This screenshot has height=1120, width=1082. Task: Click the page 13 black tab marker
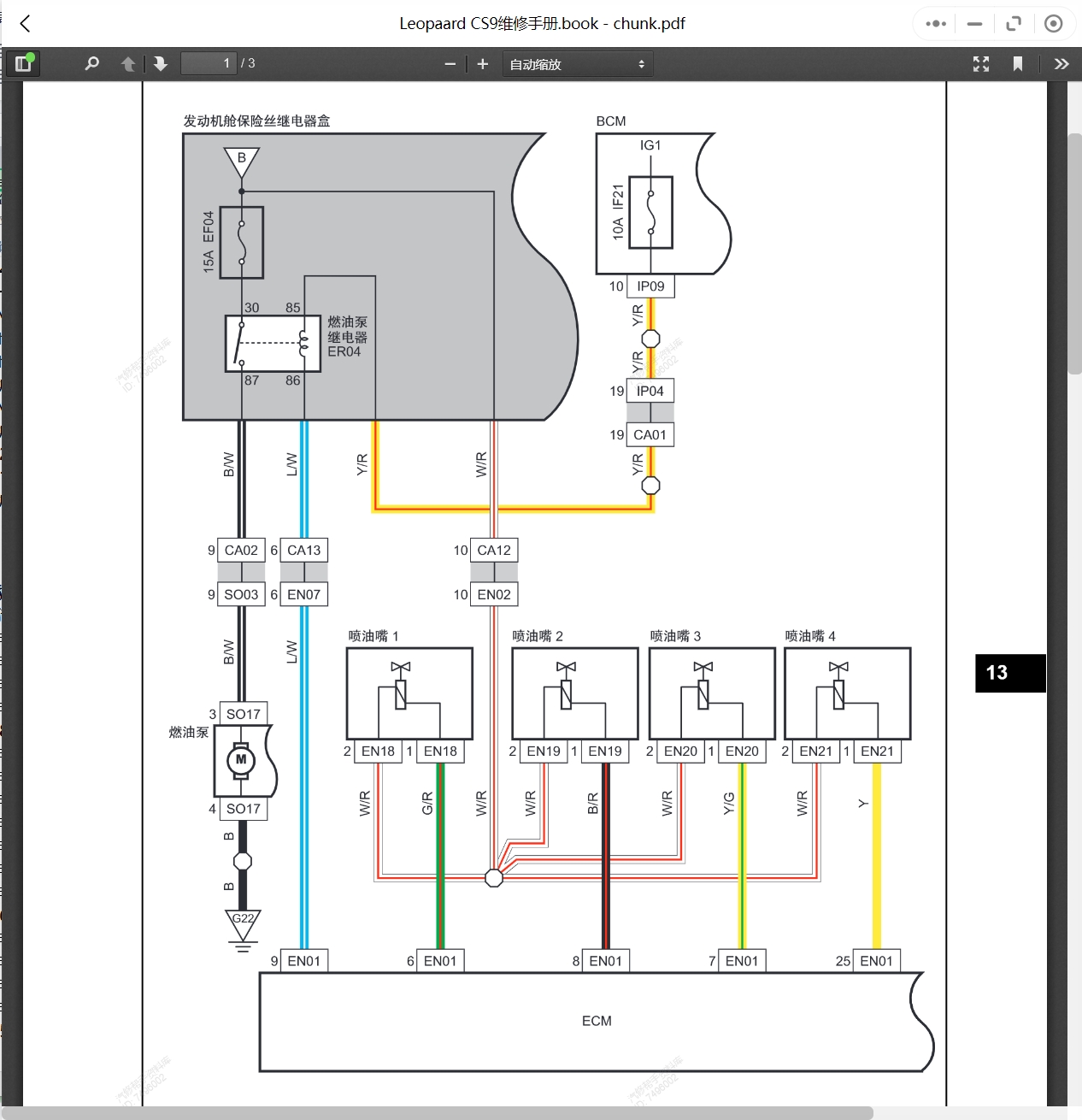1010,673
